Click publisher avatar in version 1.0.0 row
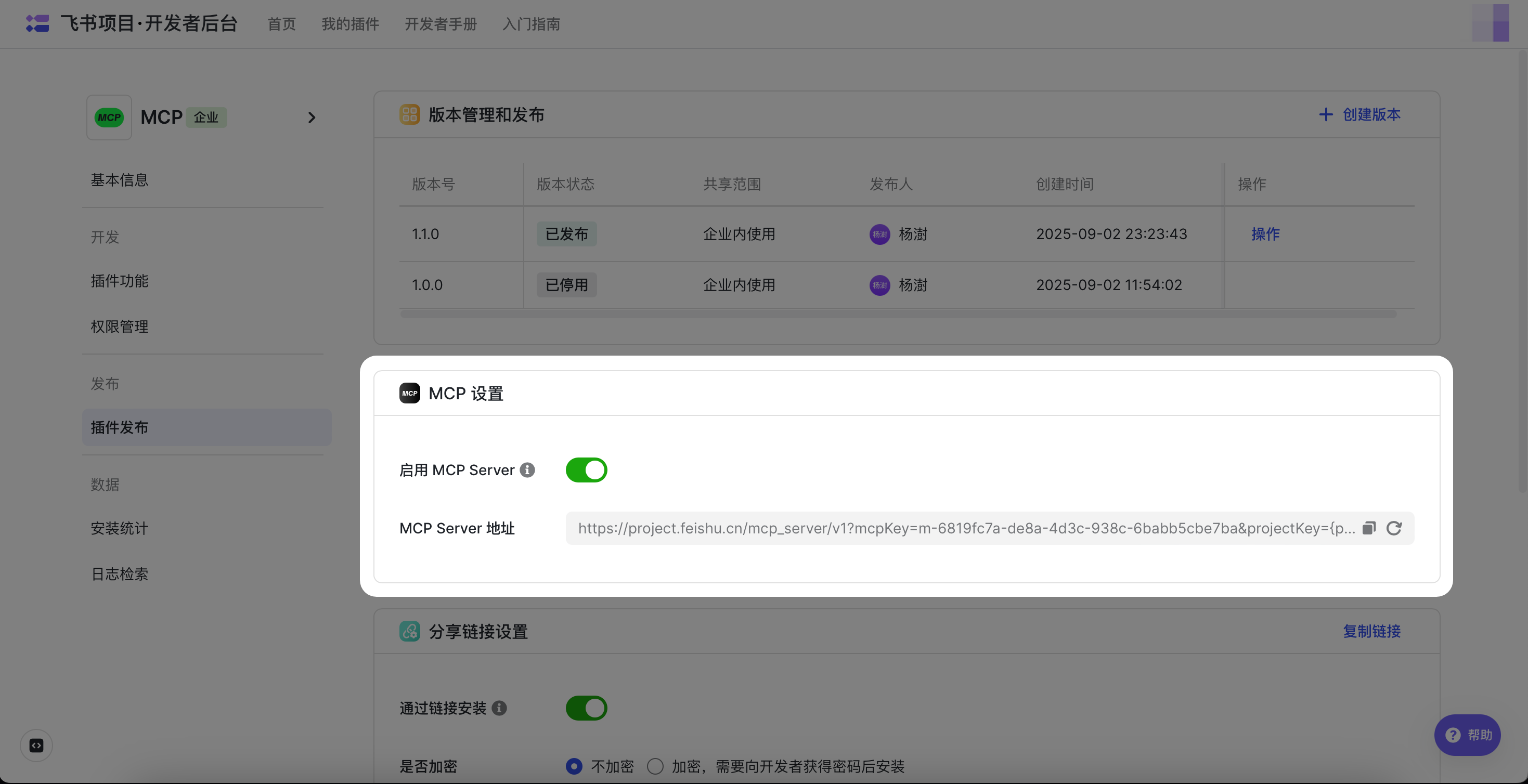 point(879,285)
